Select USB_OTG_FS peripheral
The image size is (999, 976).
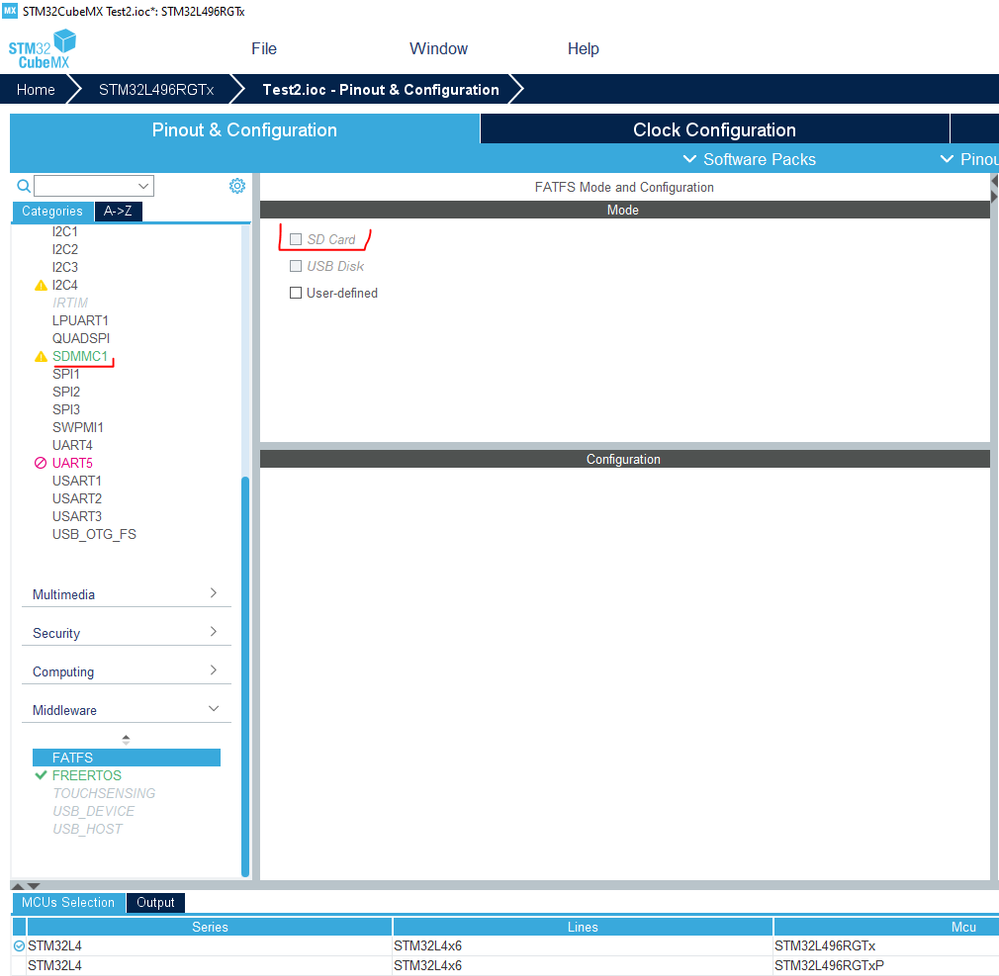click(94, 535)
